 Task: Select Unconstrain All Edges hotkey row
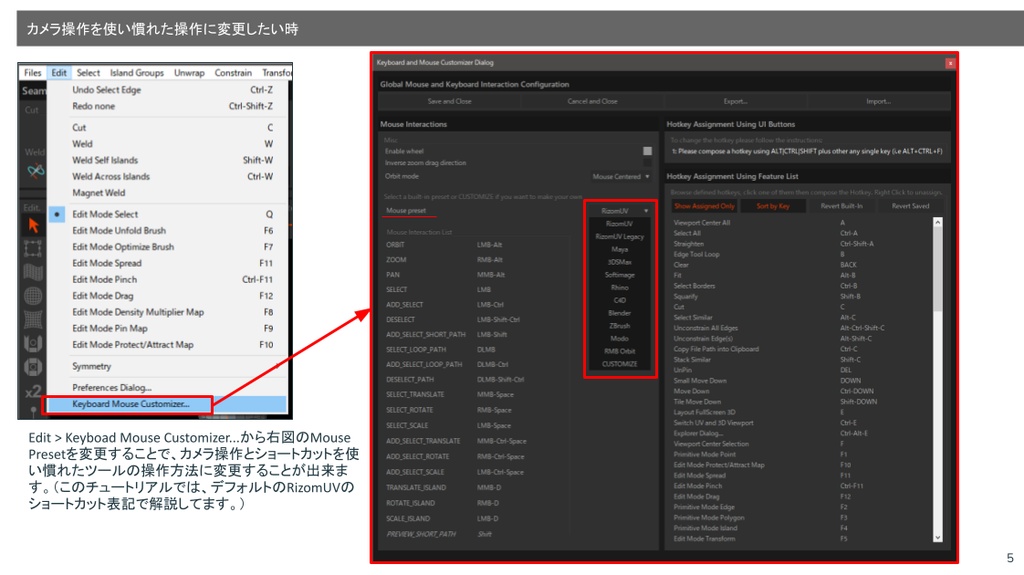tap(801, 328)
